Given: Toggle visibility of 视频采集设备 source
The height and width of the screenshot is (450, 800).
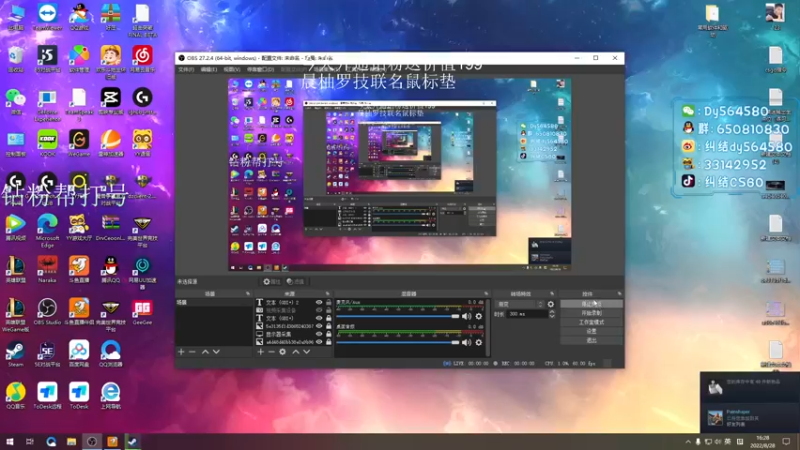Looking at the screenshot, I should point(319,310).
